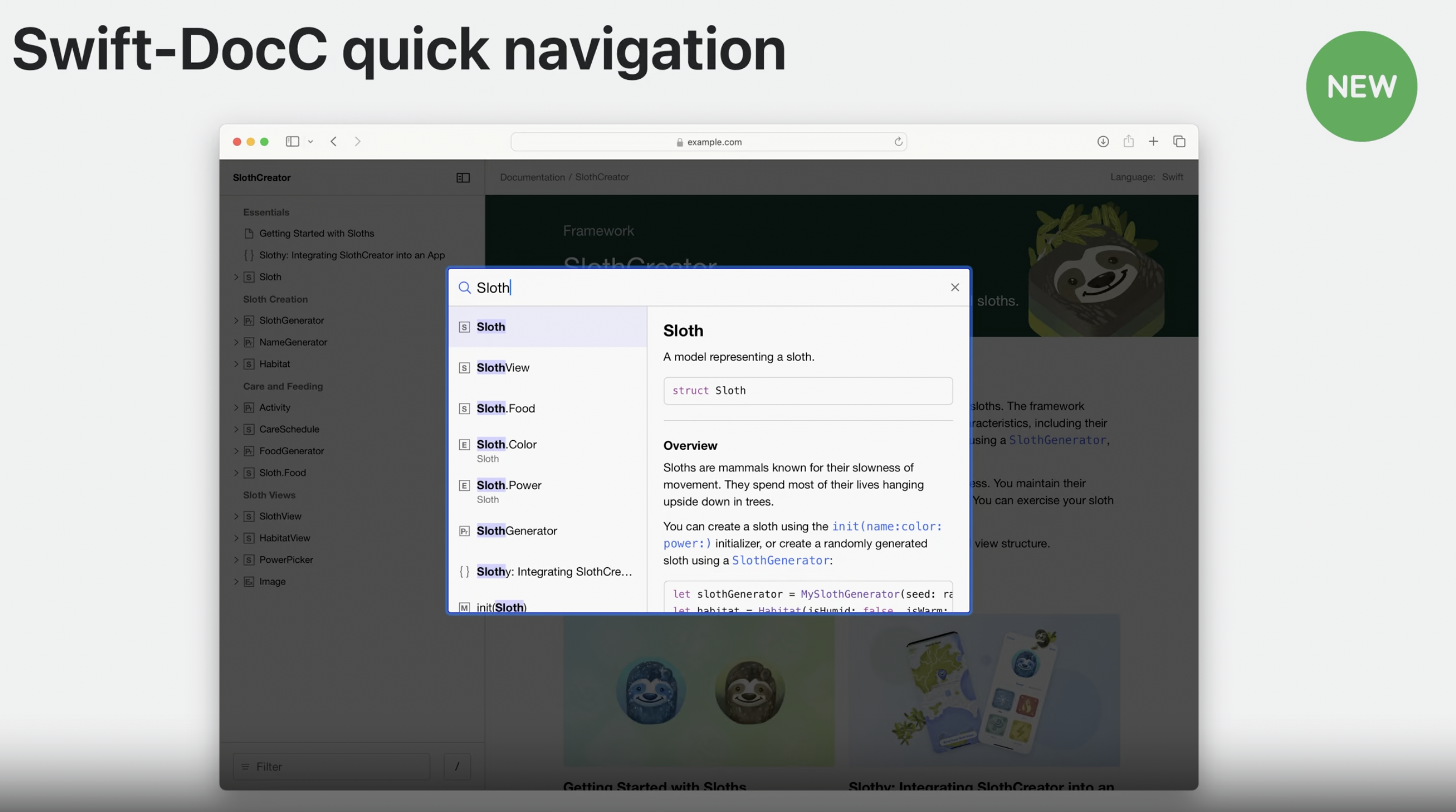Select Sloth.Color search result
Screen dimensions: 1456x812
click(x=506, y=445)
